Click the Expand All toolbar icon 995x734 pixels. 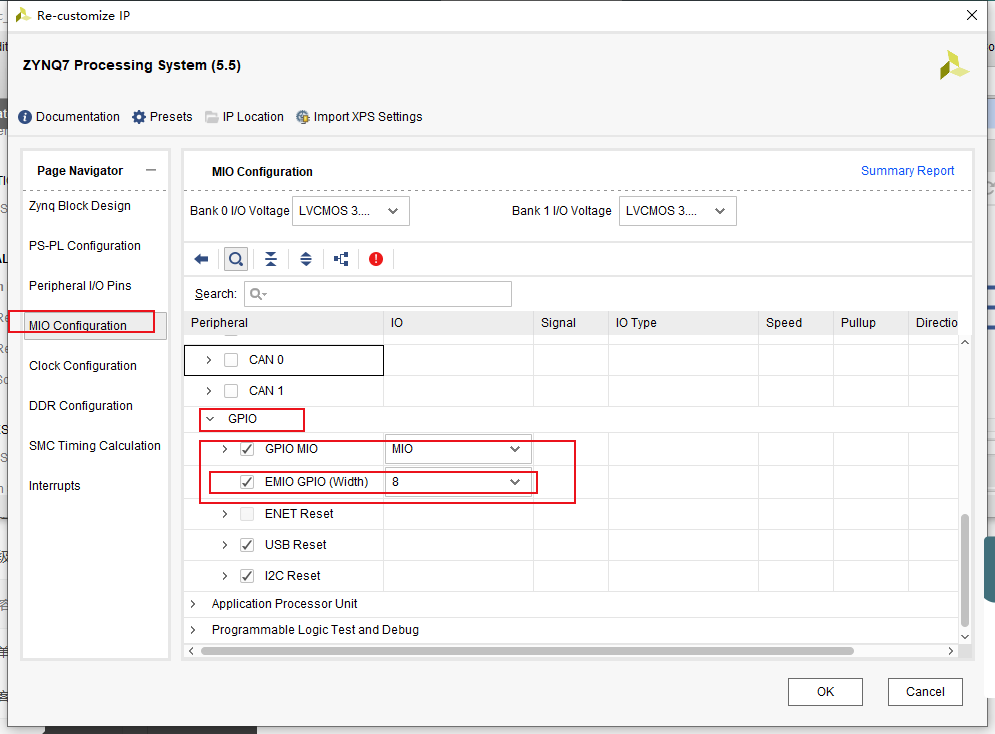[x=306, y=259]
